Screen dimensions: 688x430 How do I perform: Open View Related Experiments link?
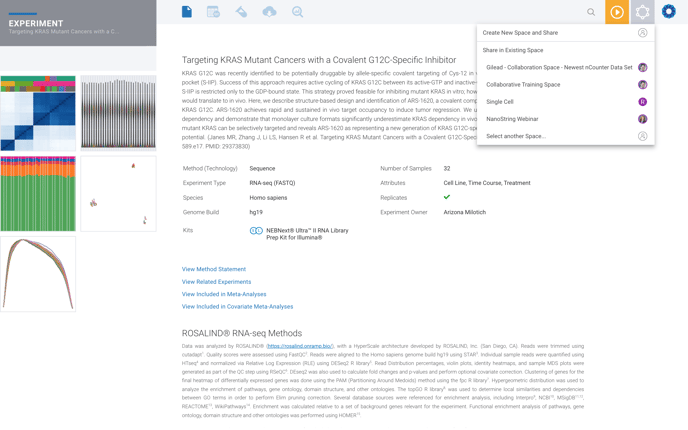tap(216, 282)
